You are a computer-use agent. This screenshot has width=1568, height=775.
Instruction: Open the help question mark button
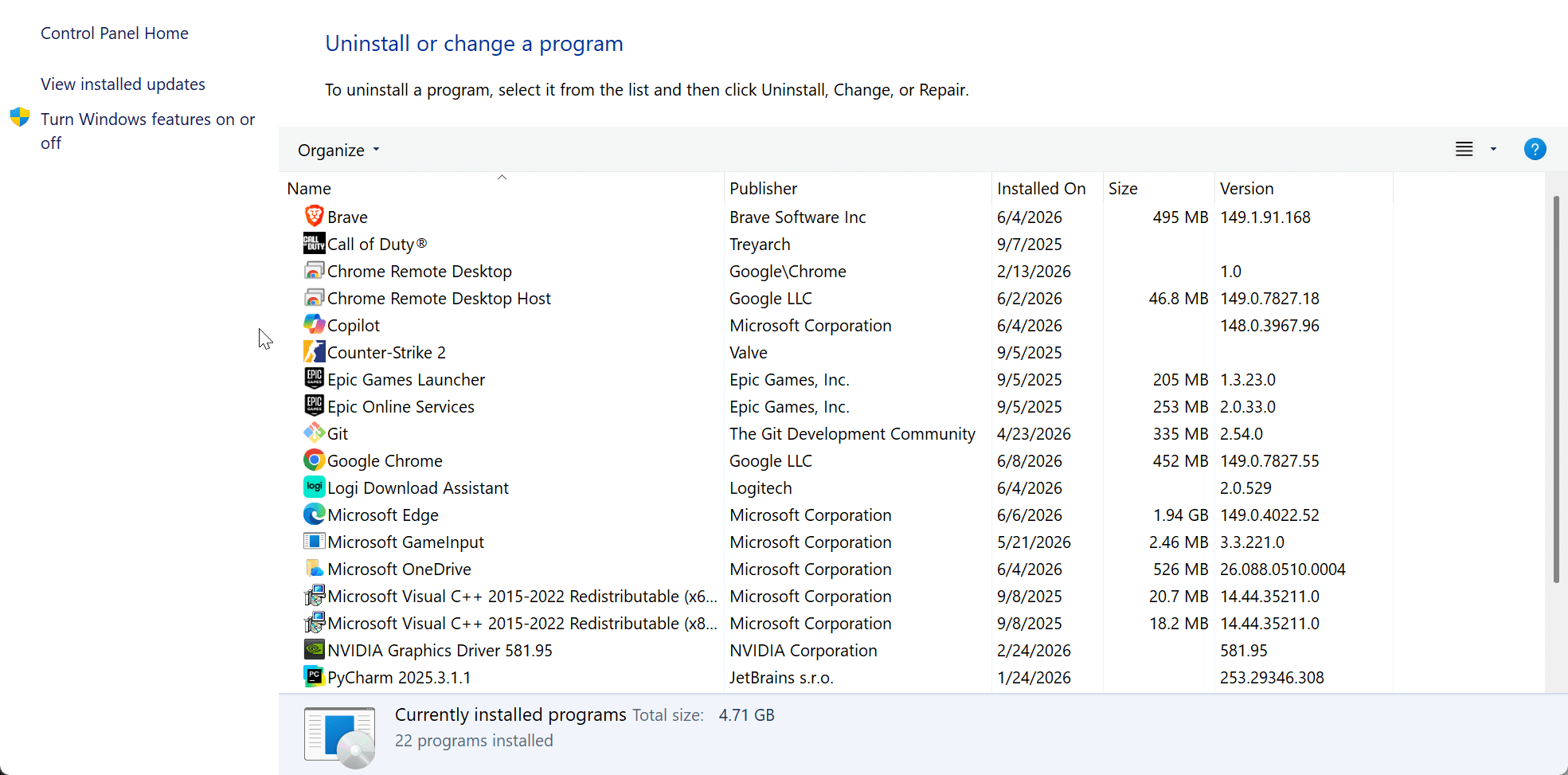tap(1535, 149)
